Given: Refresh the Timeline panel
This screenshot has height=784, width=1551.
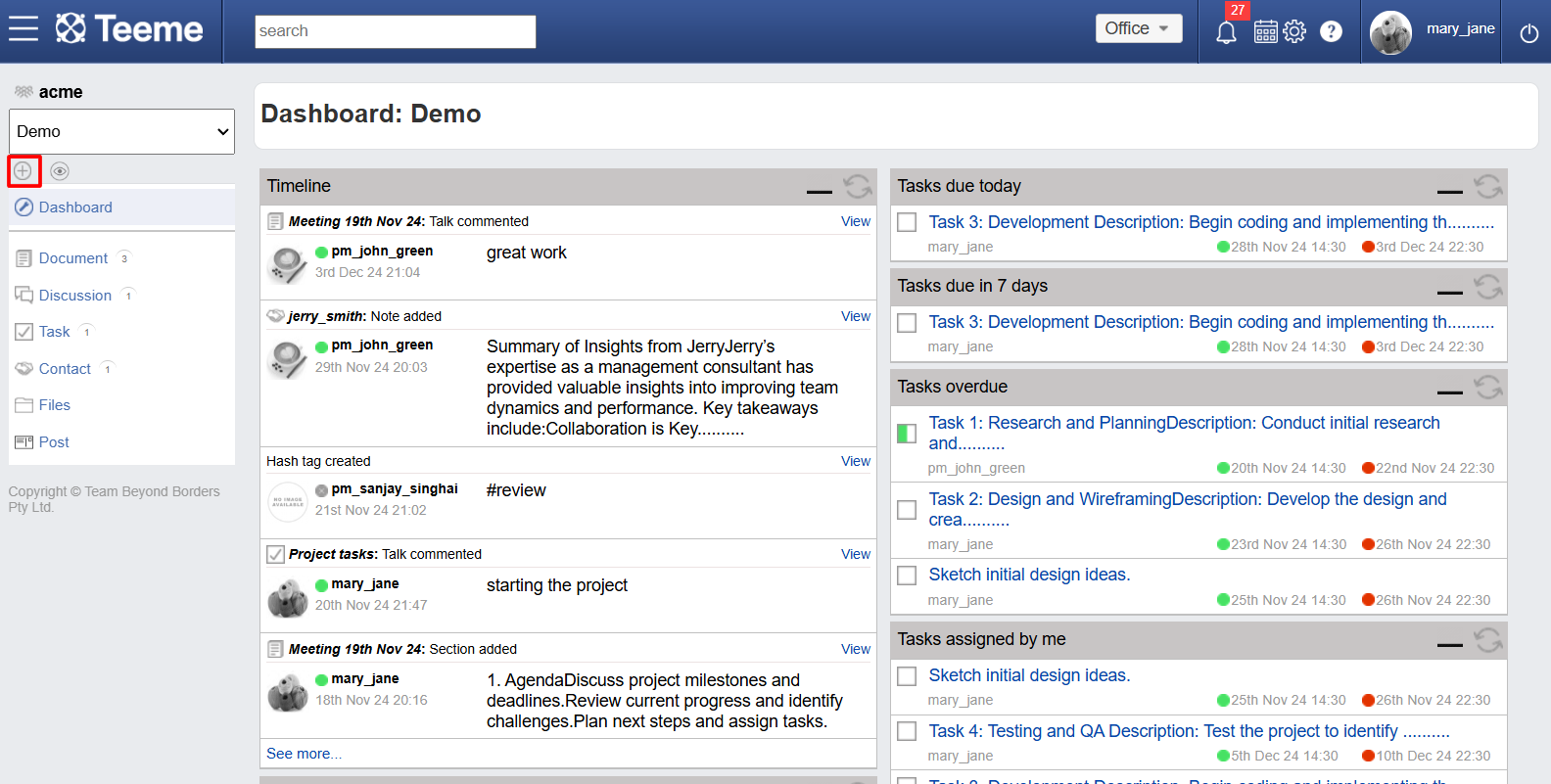Looking at the screenshot, I should [x=858, y=186].
